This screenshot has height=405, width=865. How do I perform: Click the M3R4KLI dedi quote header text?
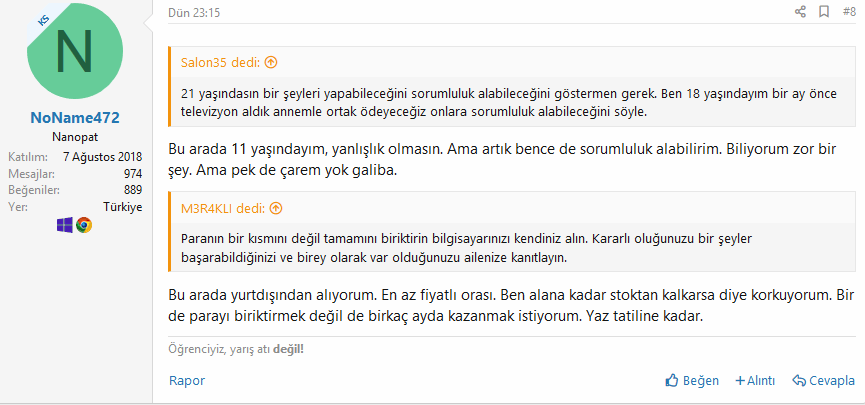[x=223, y=208]
